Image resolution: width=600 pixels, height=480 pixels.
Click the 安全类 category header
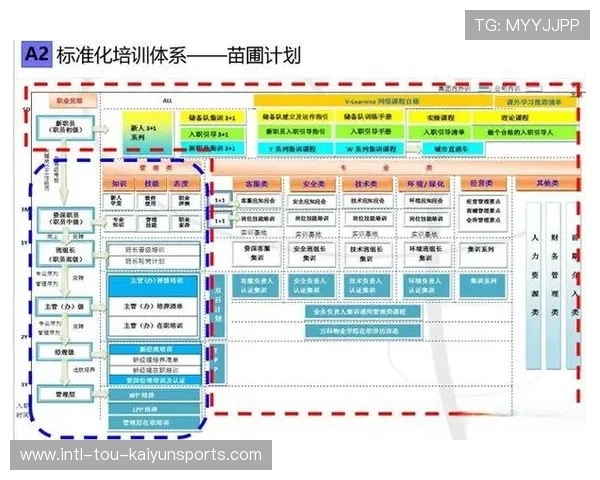tap(313, 184)
